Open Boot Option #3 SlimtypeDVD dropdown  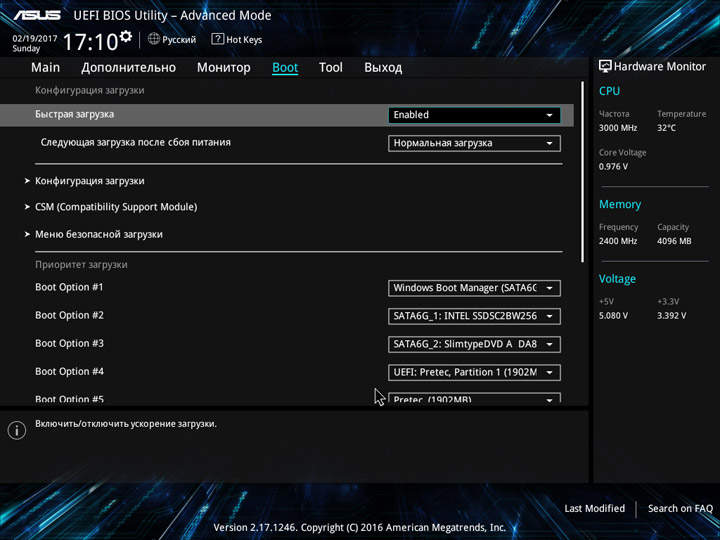pyautogui.click(x=474, y=344)
